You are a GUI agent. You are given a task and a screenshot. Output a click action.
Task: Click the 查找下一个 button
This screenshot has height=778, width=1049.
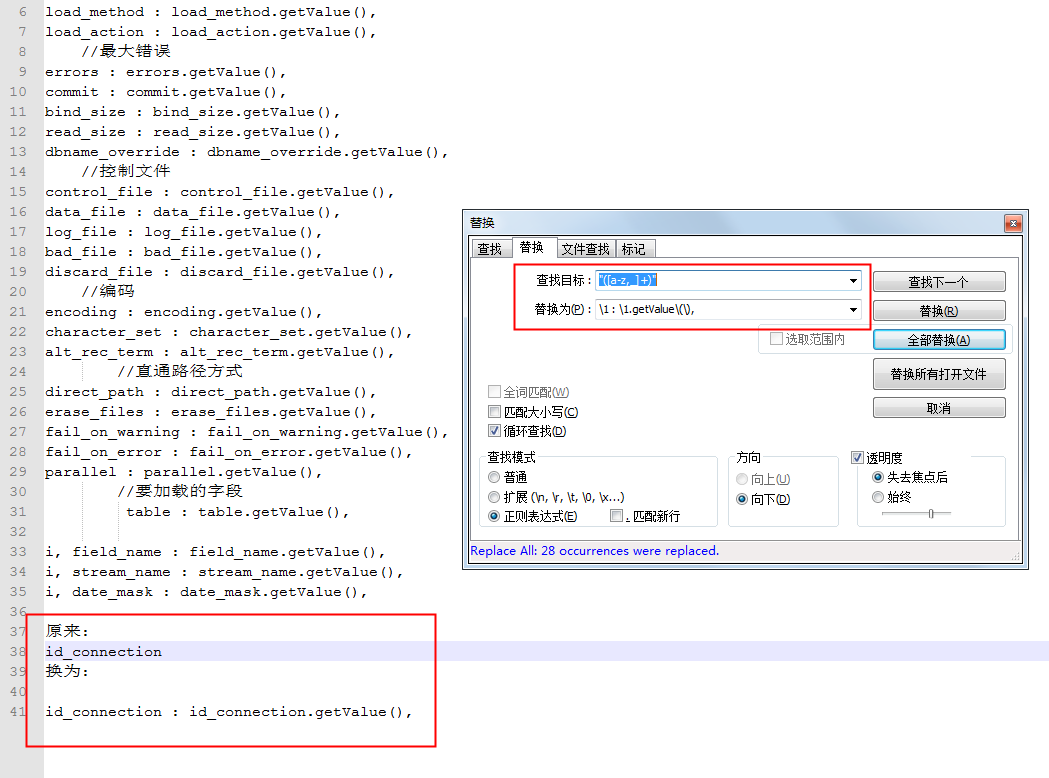pos(939,282)
